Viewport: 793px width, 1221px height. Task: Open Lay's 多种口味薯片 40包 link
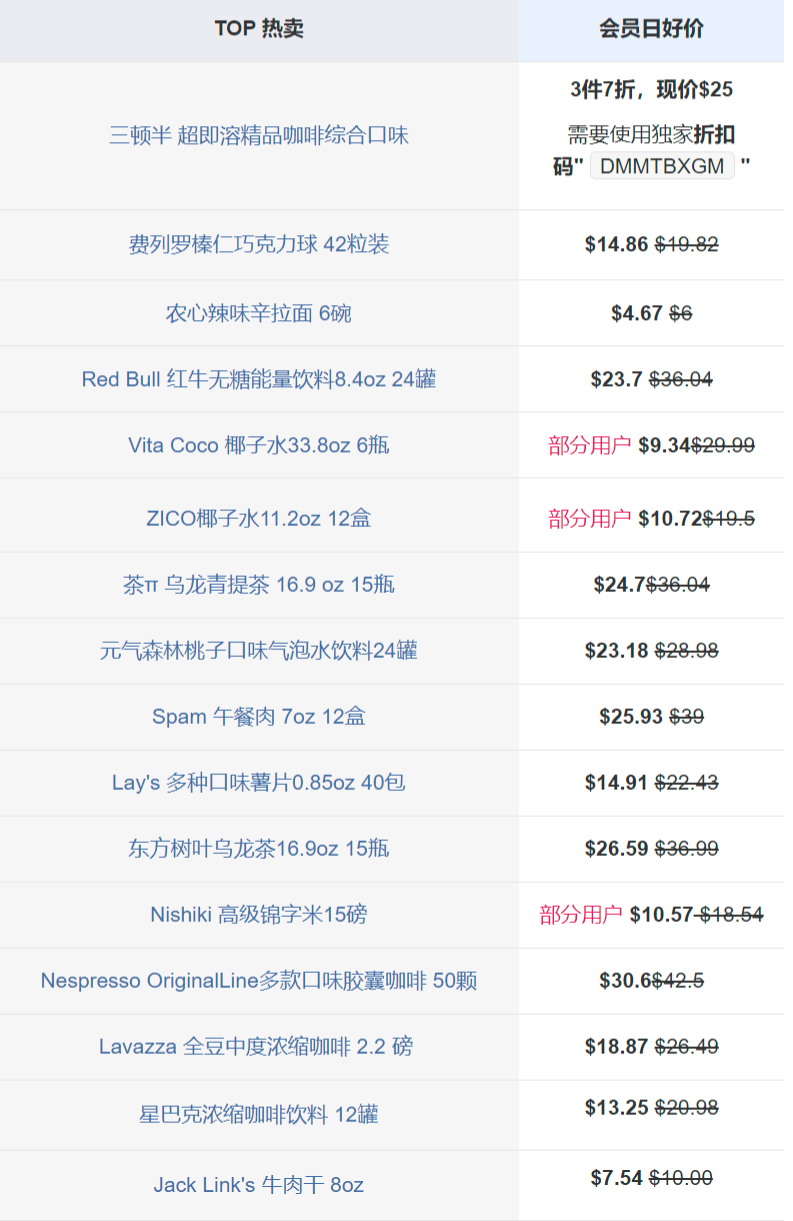tap(258, 782)
